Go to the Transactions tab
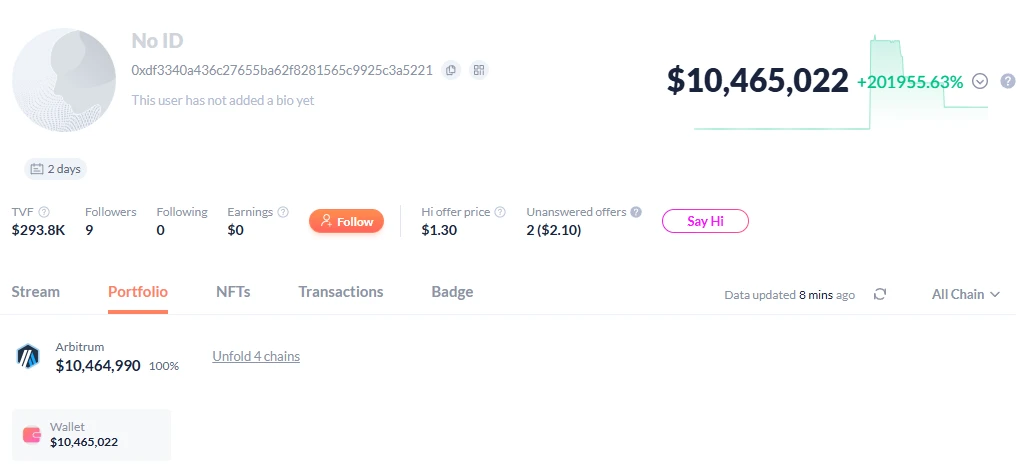Viewport: 1029px width, 474px height. (341, 292)
